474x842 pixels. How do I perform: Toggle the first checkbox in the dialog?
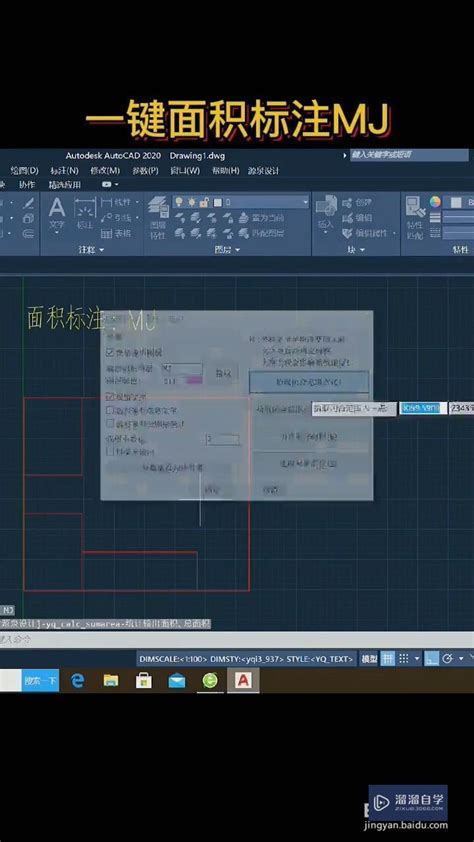(x=111, y=353)
